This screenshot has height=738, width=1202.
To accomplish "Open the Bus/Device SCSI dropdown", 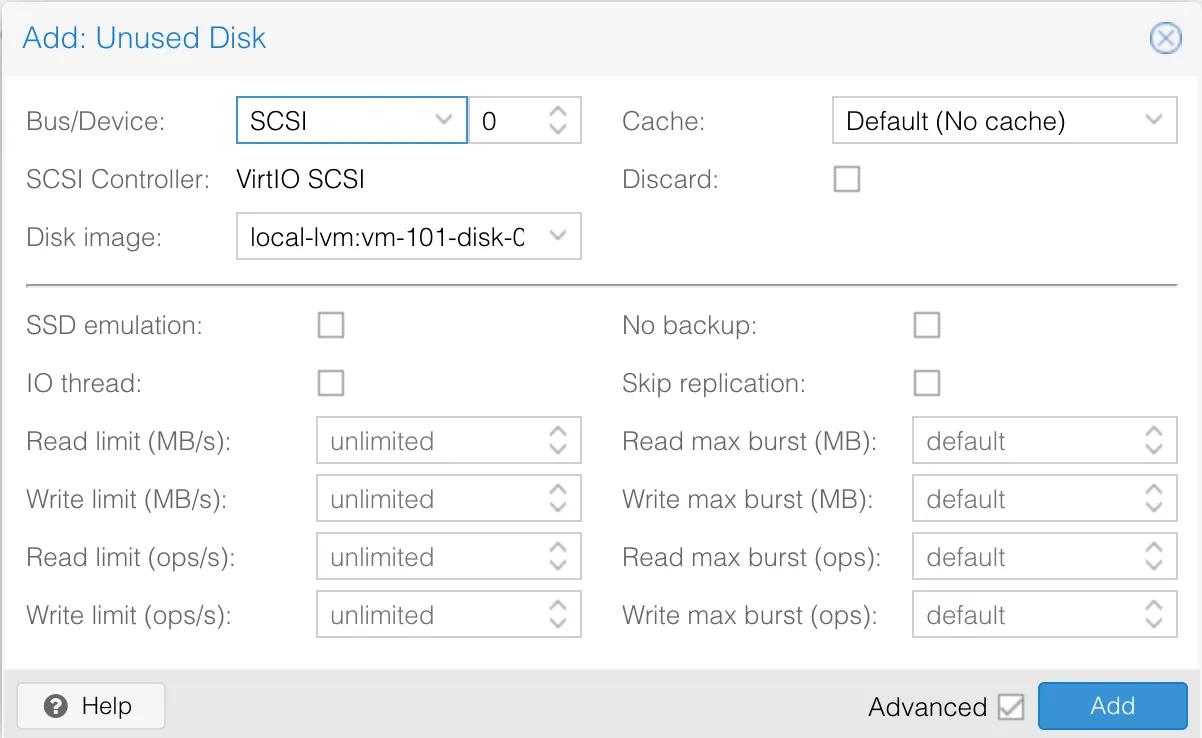I will pos(444,121).
